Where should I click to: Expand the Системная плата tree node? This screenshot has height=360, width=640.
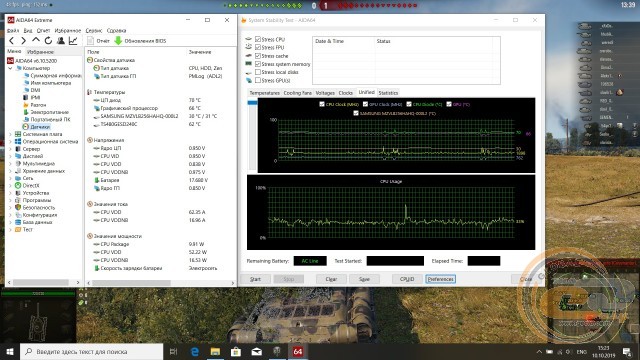(10, 134)
